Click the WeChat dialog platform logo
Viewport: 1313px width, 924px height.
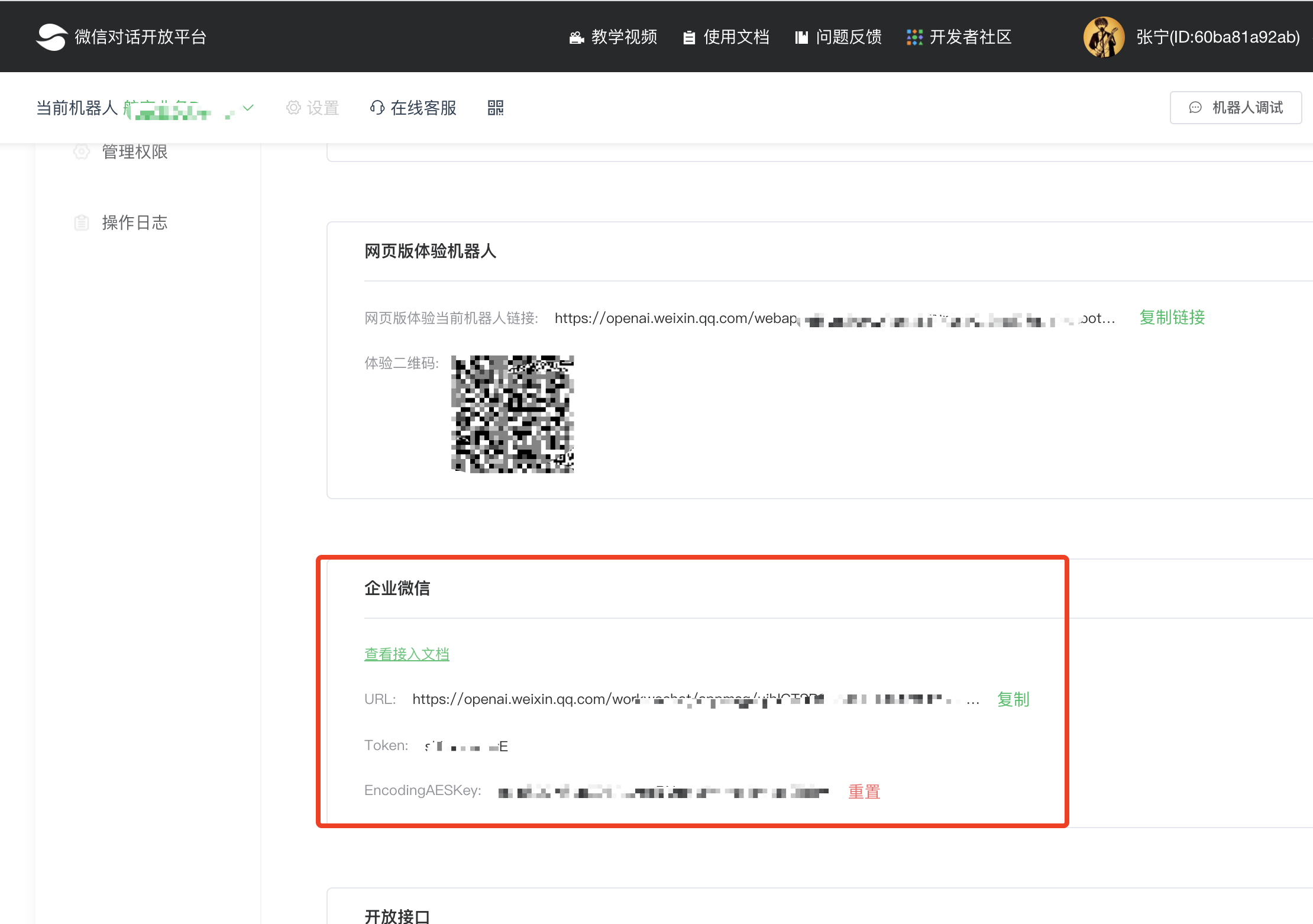point(52,37)
